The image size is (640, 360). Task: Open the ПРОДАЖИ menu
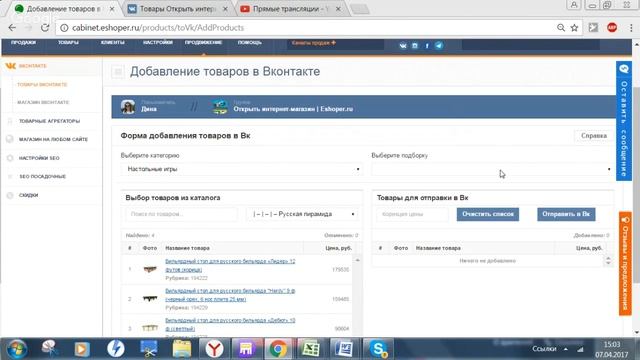pos(23,42)
